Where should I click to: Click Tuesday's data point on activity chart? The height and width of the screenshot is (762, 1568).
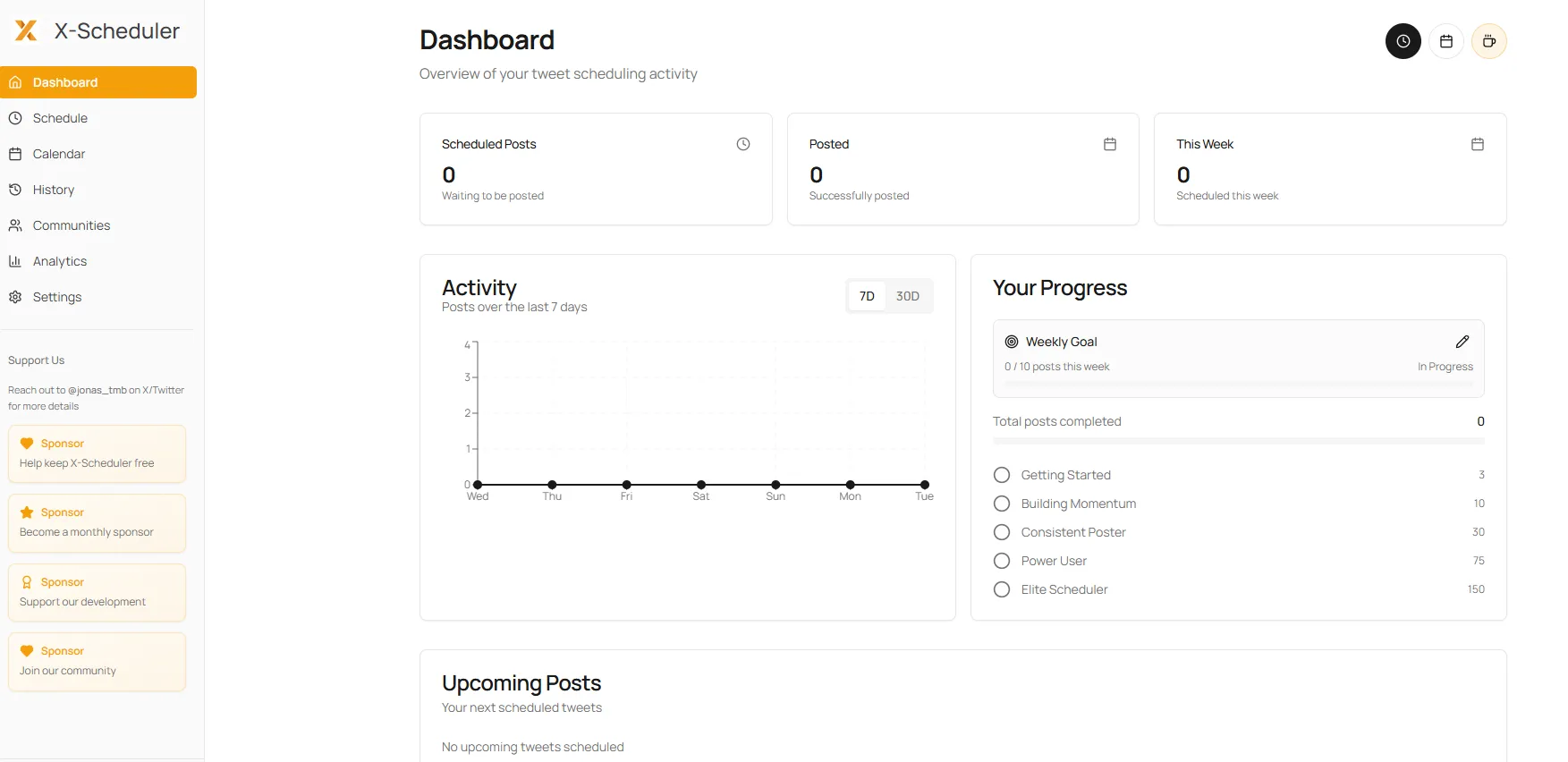coord(924,485)
